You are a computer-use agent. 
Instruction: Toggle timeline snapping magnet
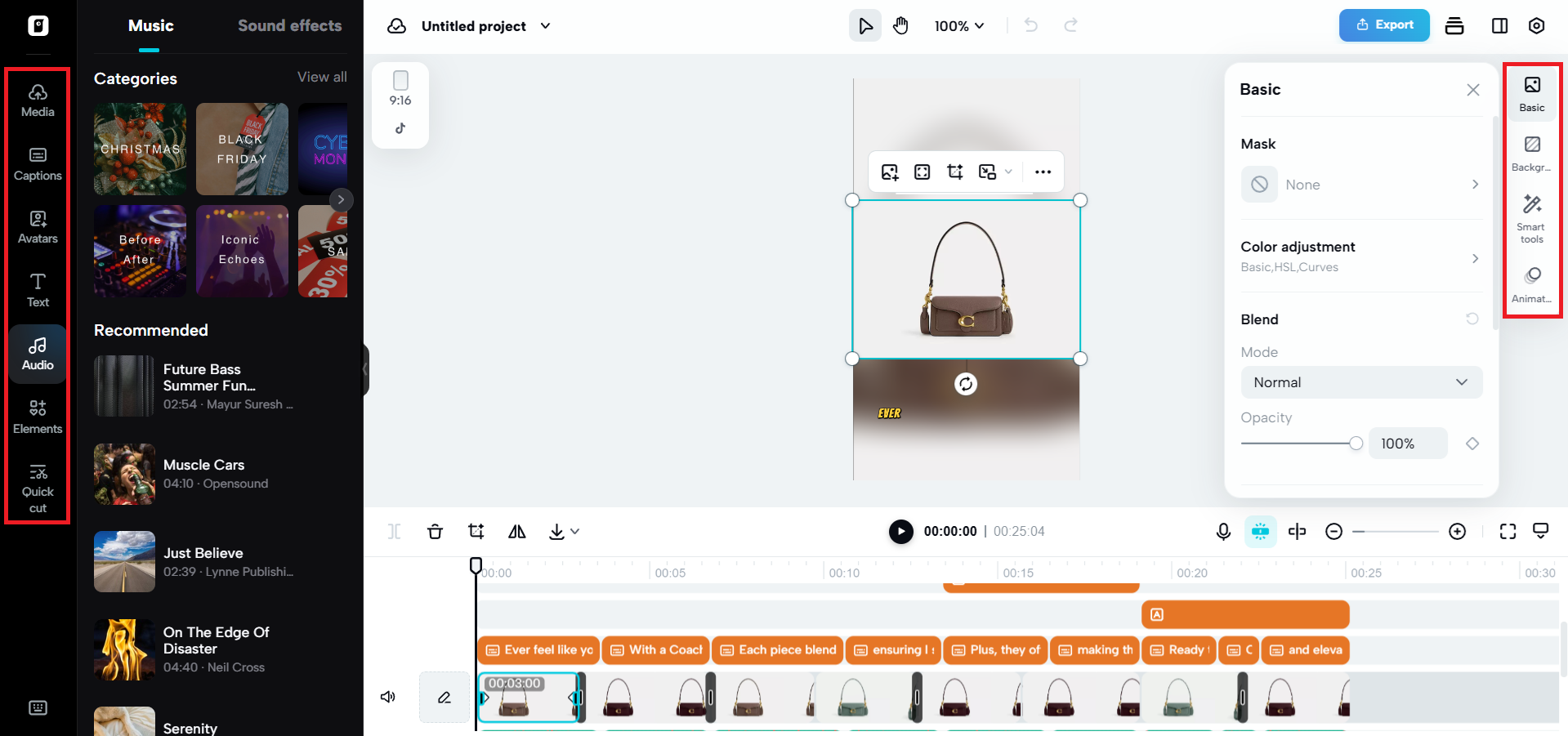click(1260, 532)
